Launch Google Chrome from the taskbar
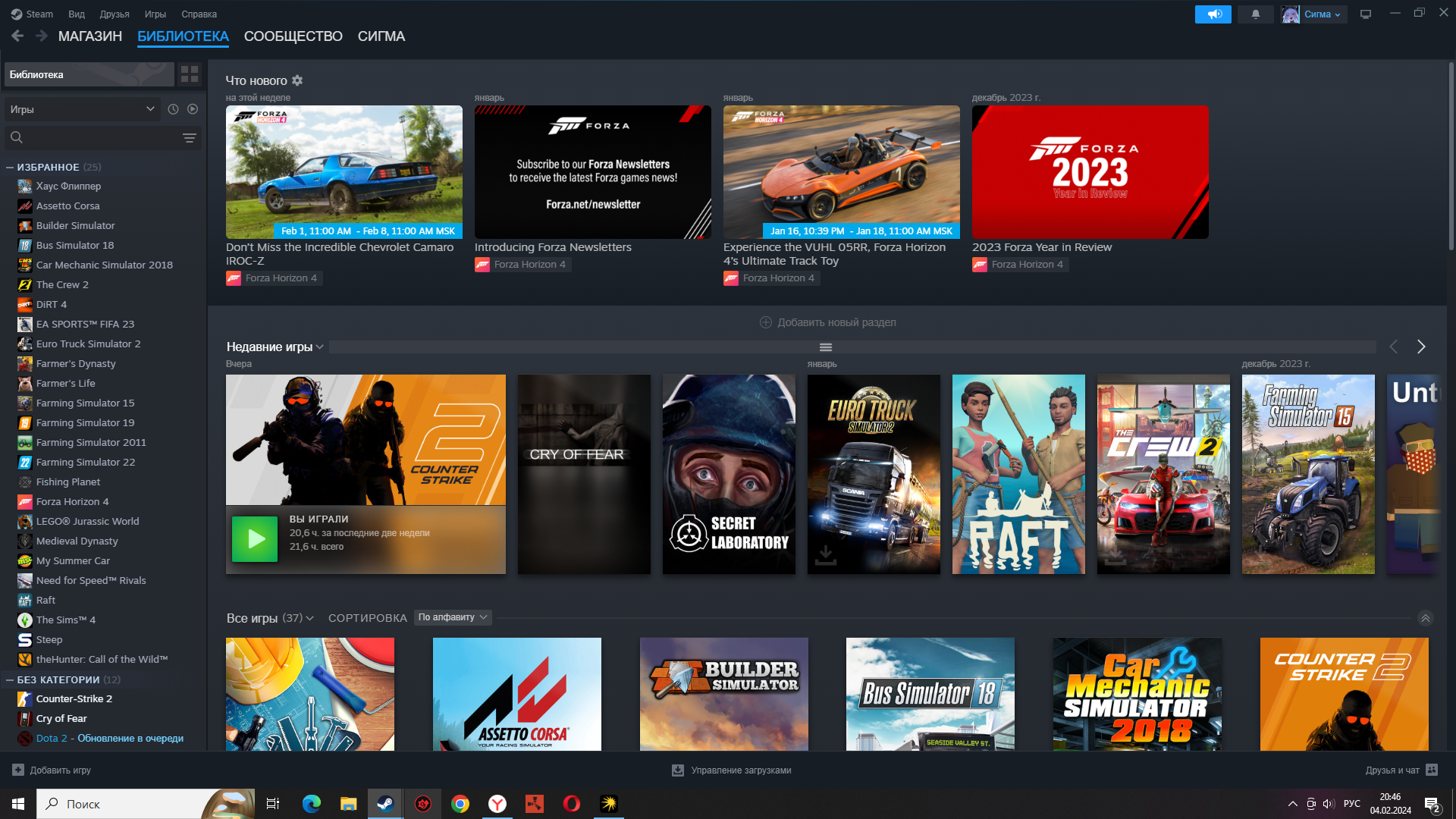The image size is (1456, 819). [460, 804]
